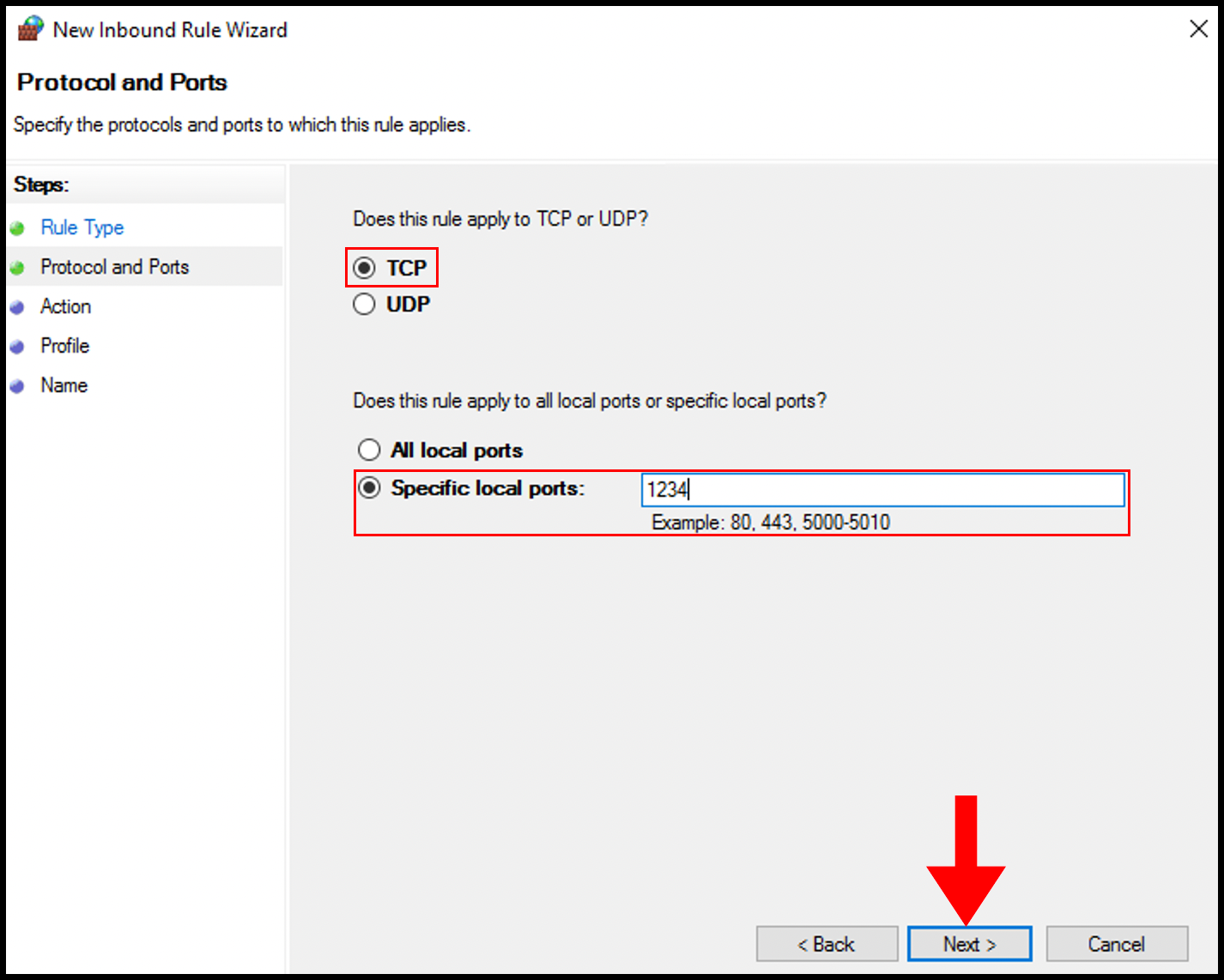Screen dimensions: 1224x980
Task: Cancel the wizard
Action: 1117,943
